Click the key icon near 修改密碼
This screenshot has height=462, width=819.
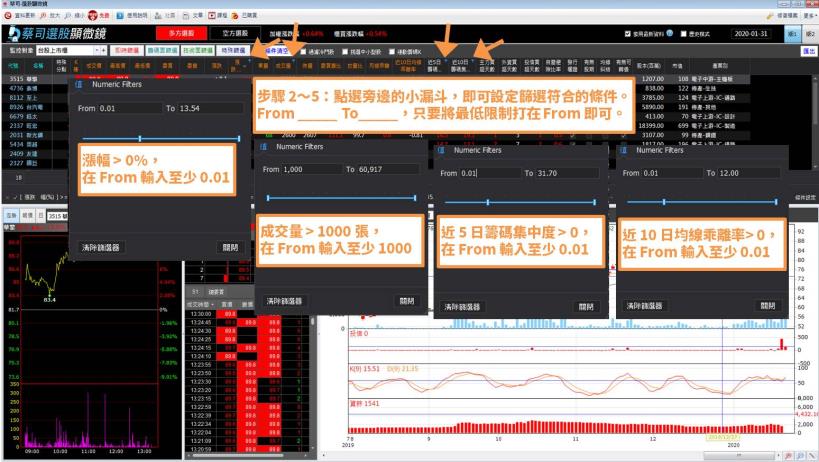click(769, 16)
